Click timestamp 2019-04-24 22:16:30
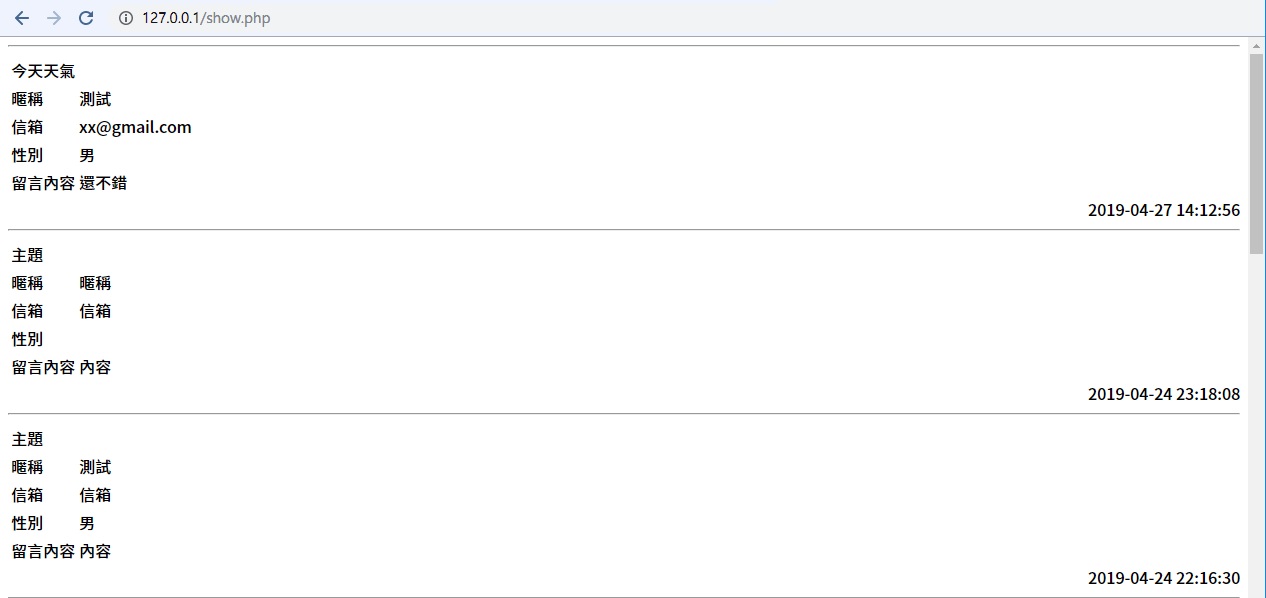Screen dimensions: 1266x598 1164,578
